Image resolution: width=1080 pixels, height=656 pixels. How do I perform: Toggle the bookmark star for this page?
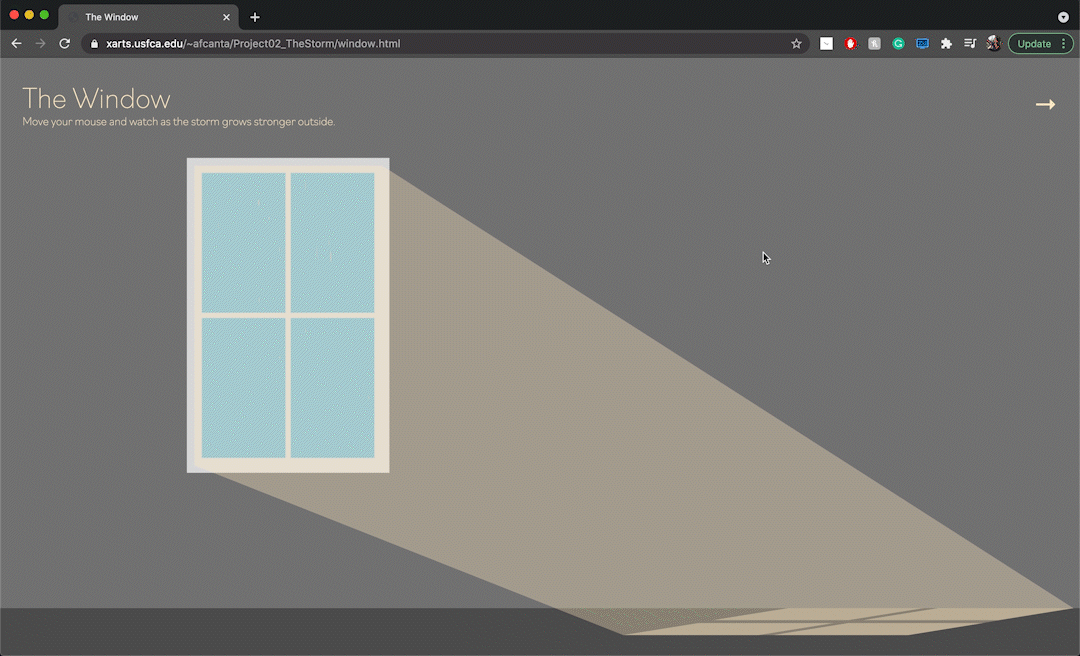tap(796, 43)
